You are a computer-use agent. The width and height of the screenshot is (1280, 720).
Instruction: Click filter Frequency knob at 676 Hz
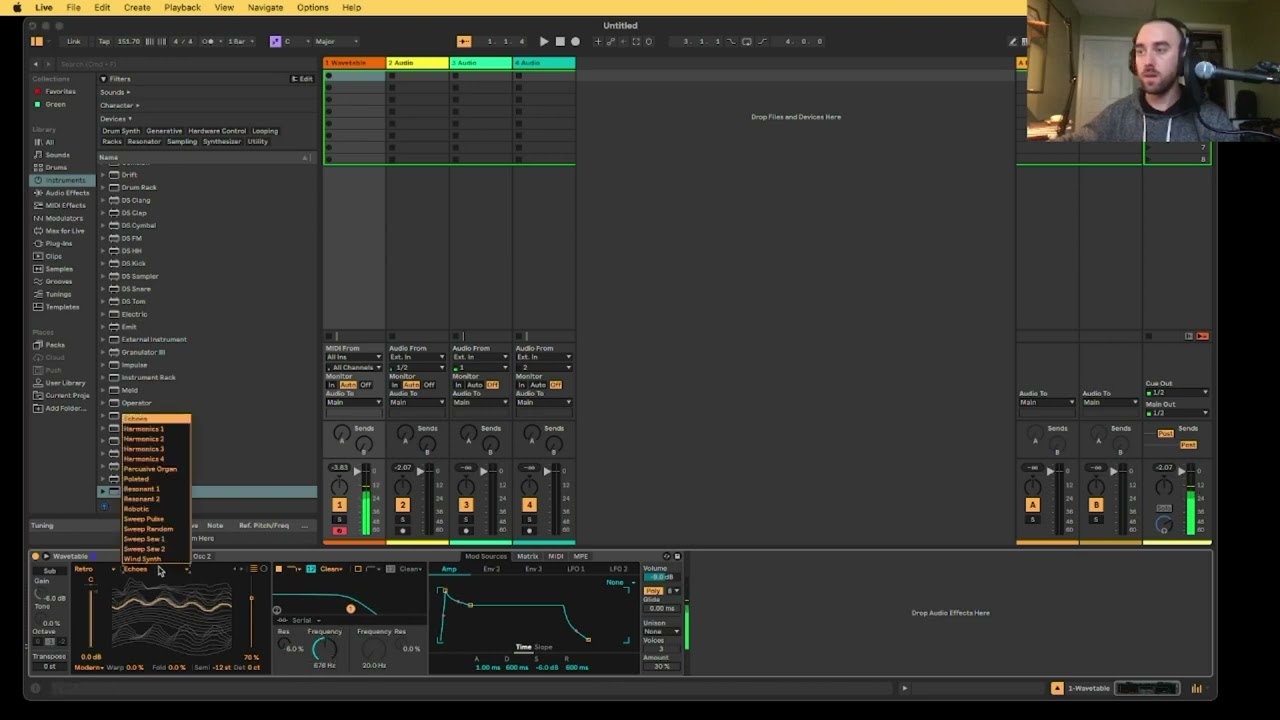[x=324, y=649]
